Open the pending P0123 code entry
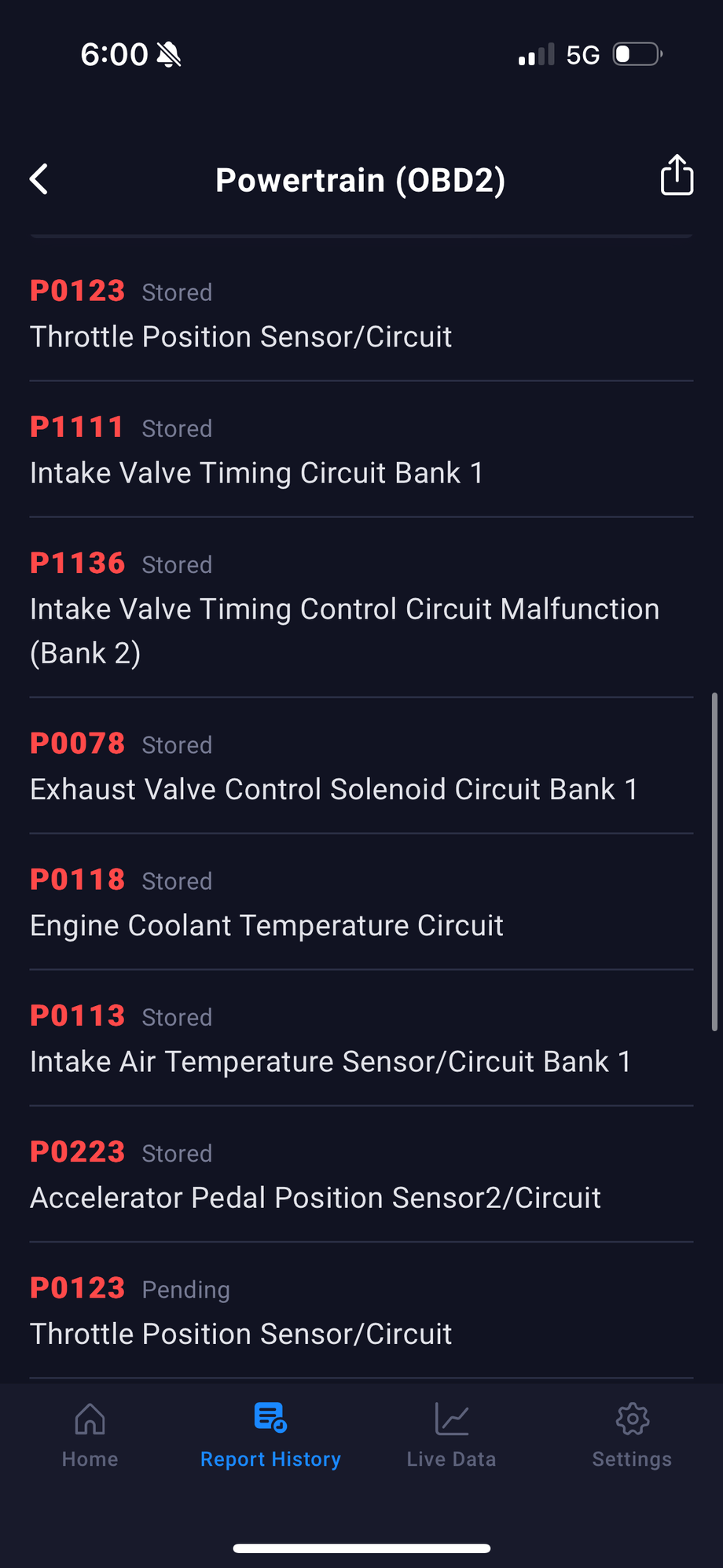Image resolution: width=723 pixels, height=1568 pixels. click(361, 1310)
